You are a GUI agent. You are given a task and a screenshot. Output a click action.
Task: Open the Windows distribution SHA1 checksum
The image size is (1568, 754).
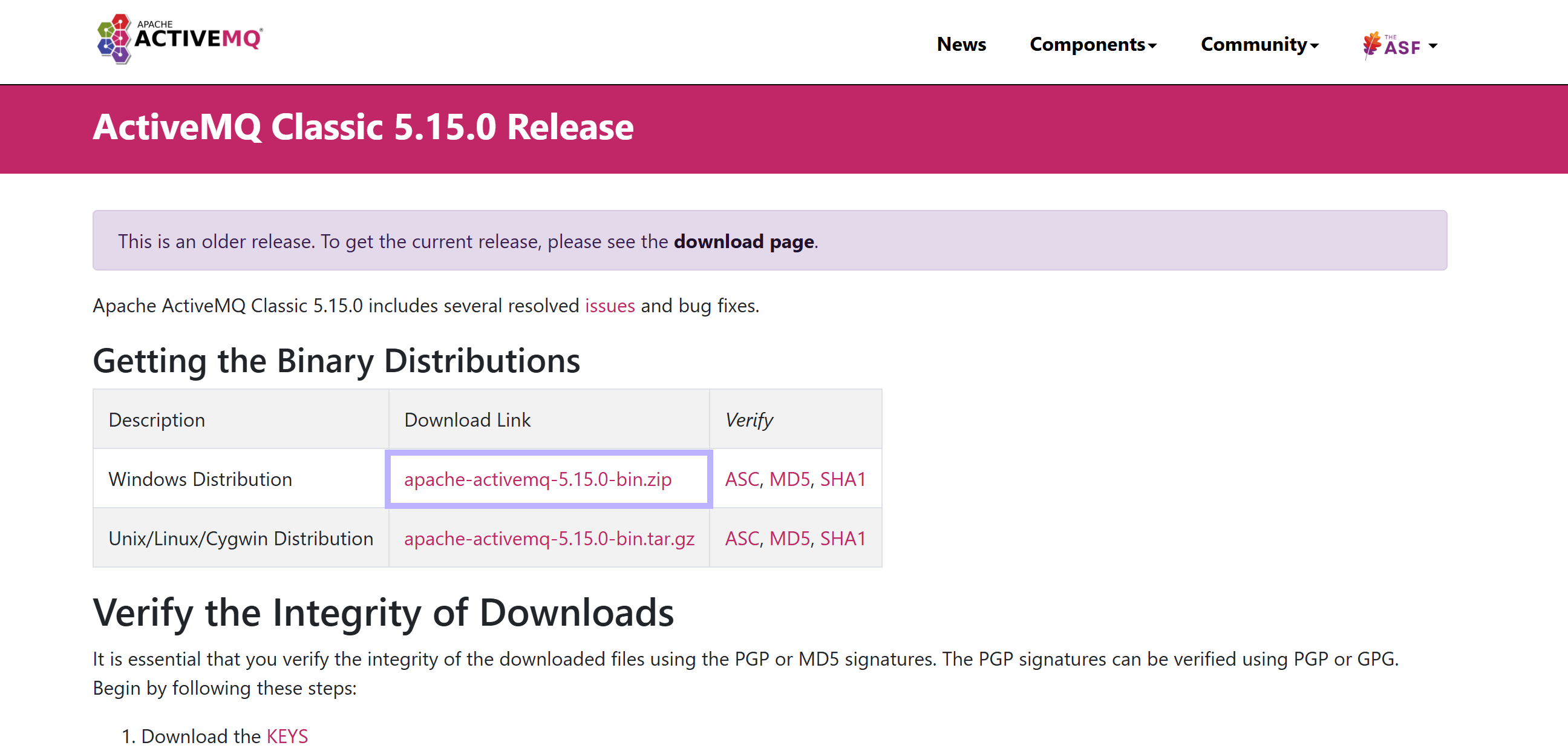(843, 479)
